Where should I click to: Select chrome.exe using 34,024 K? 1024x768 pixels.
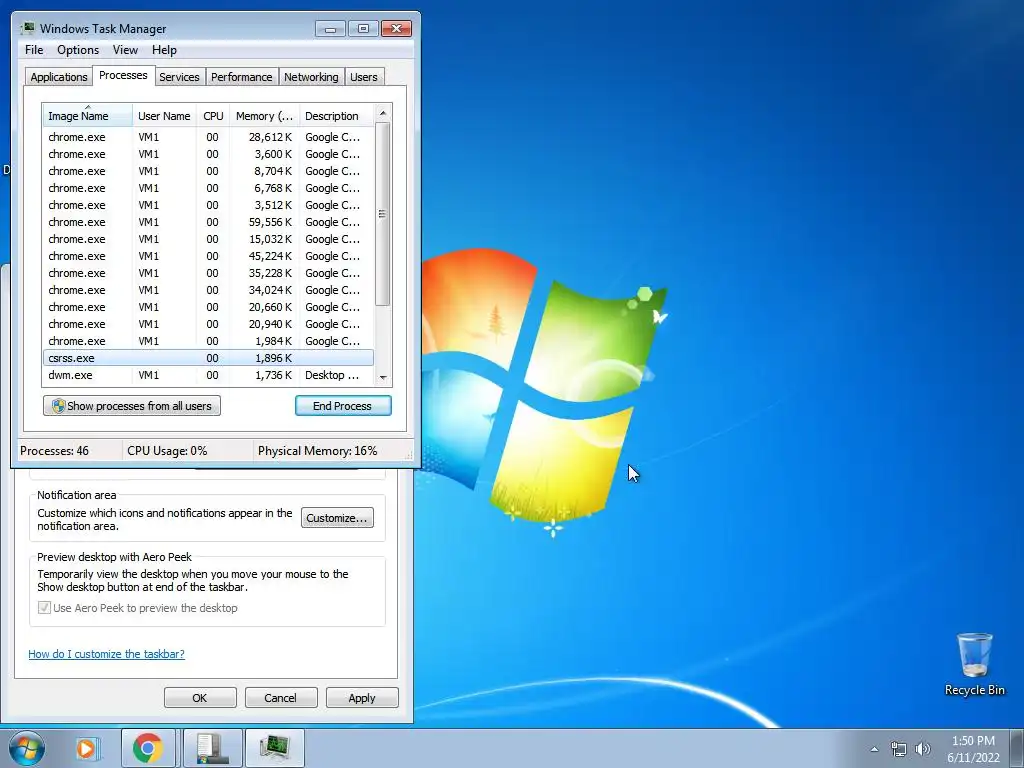208,290
